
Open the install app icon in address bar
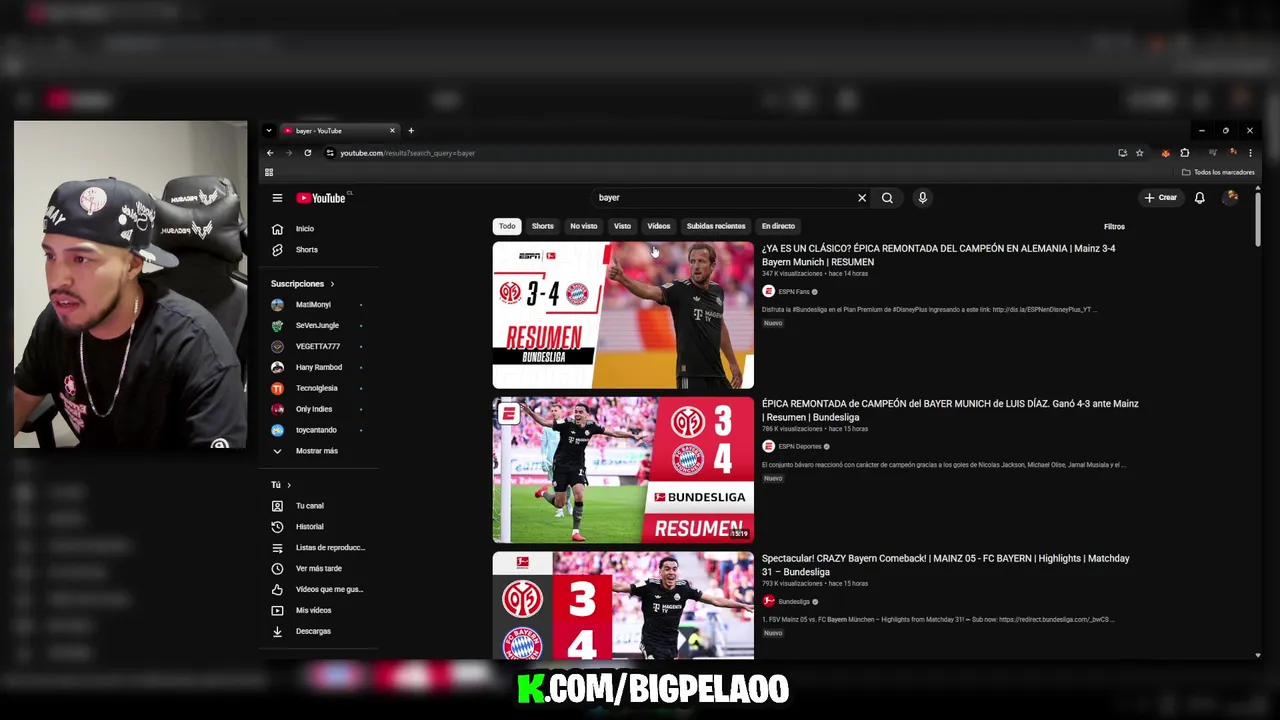click(1122, 153)
